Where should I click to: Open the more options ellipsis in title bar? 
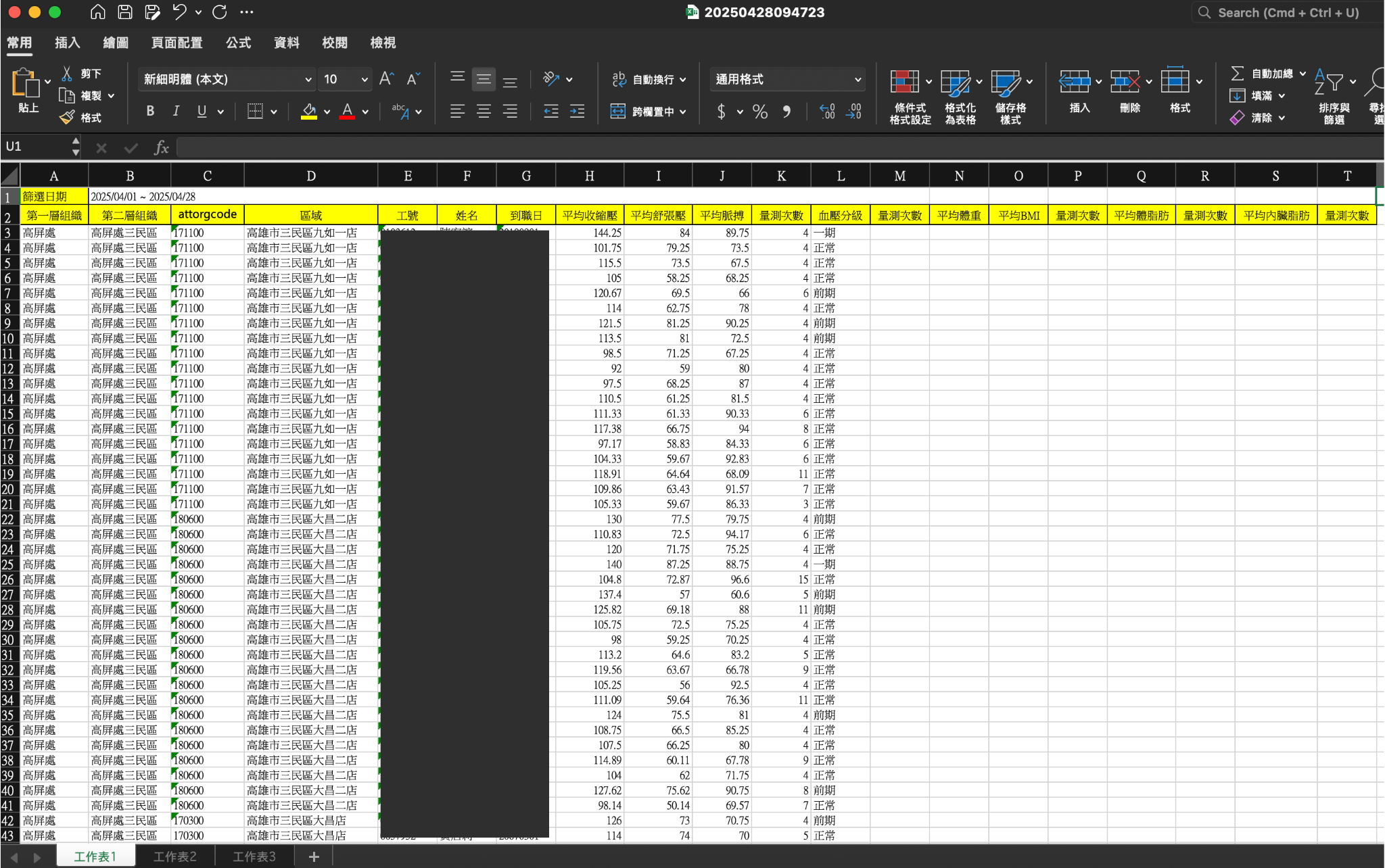coord(247,12)
